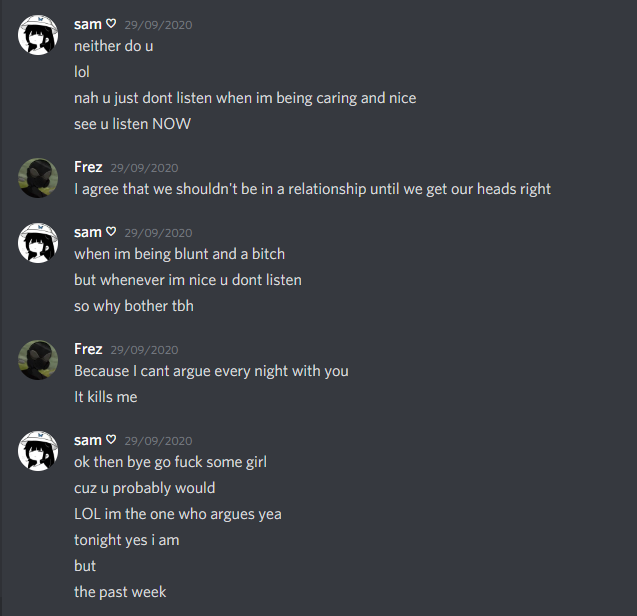The height and width of the screenshot is (616, 637).
Task: Click the message 'so why bother tbh'
Action: (134, 306)
